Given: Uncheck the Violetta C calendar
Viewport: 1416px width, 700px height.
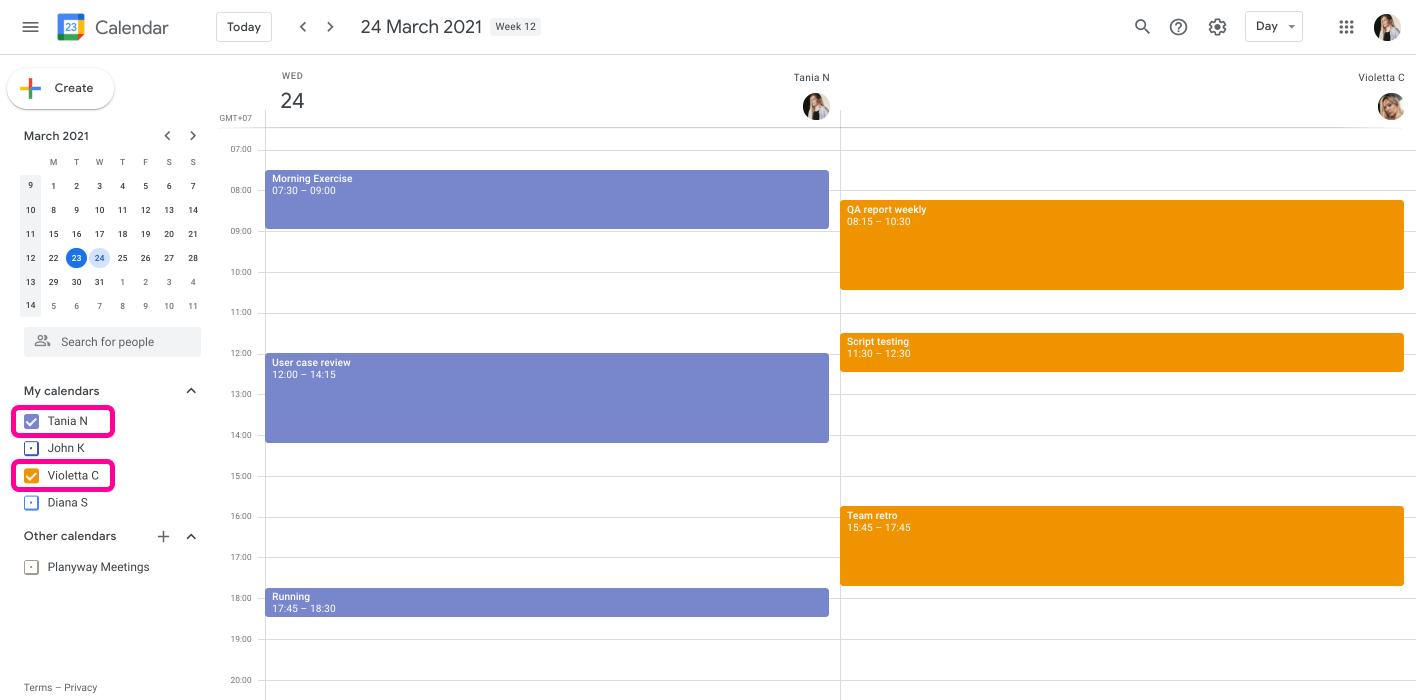Looking at the screenshot, I should click(x=31, y=475).
